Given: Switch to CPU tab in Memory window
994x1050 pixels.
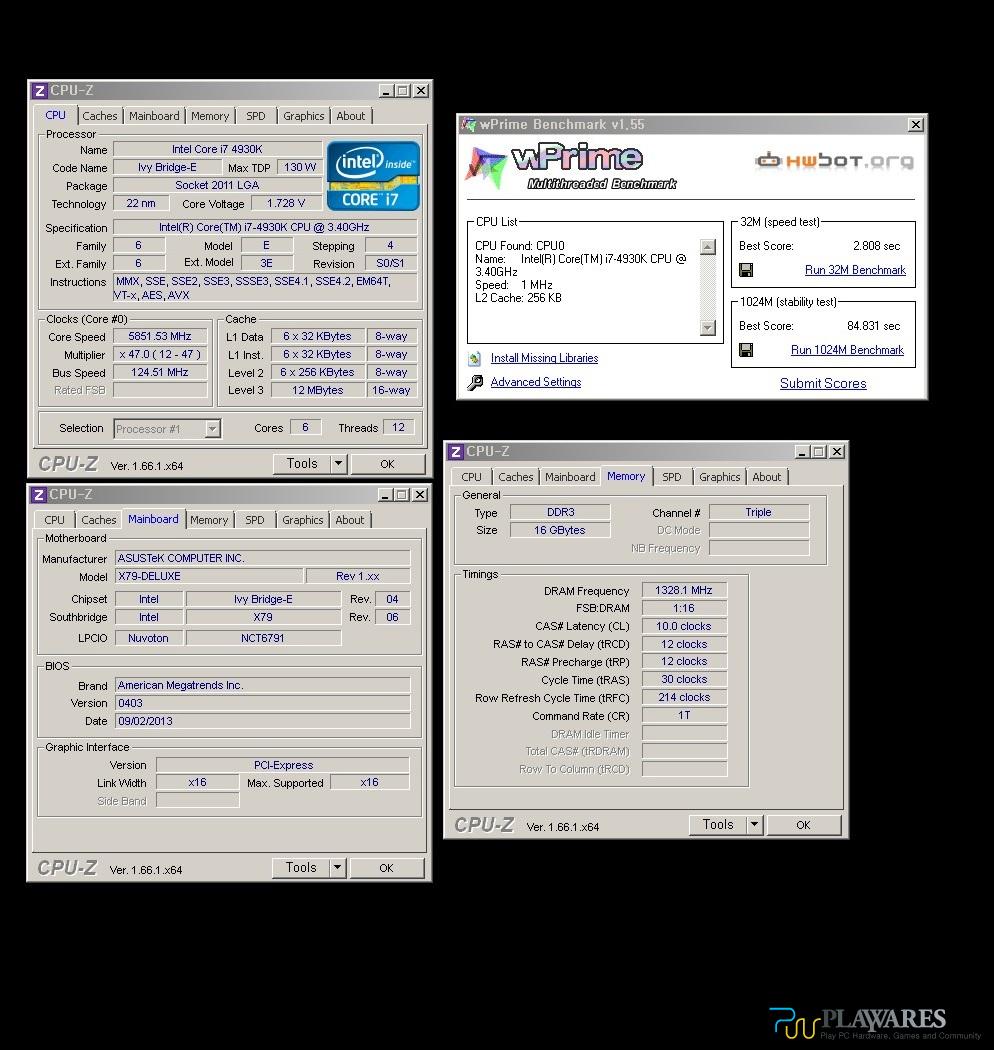Looking at the screenshot, I should click(x=471, y=477).
